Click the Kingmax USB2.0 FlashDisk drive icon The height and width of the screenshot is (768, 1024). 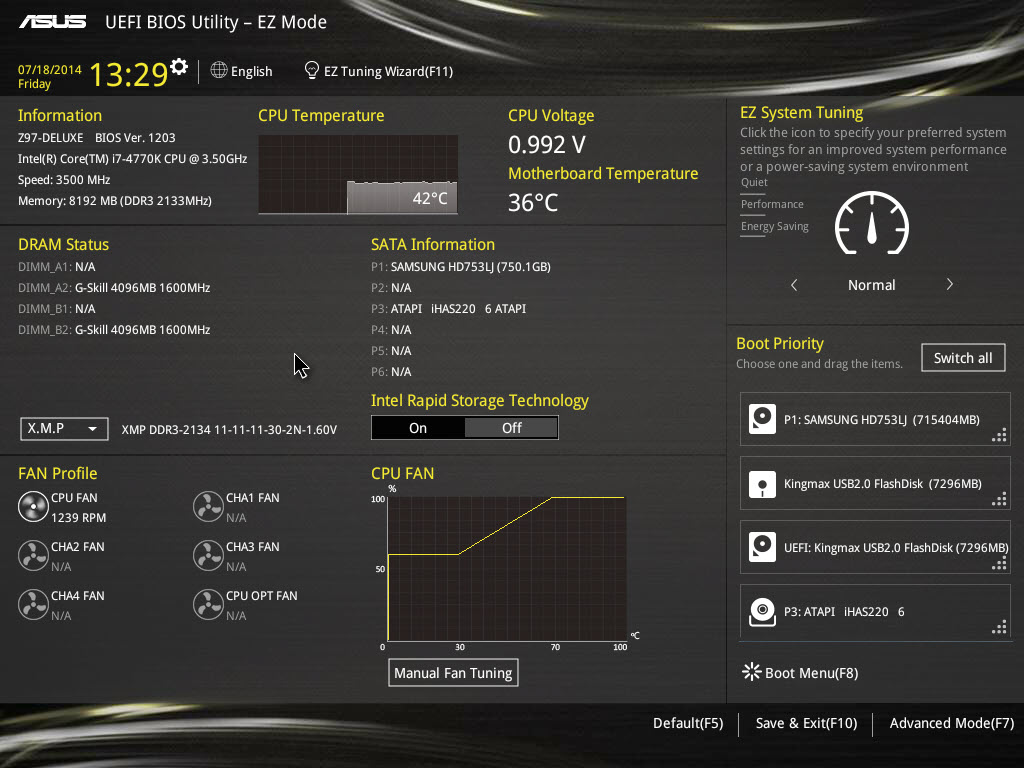(x=762, y=484)
